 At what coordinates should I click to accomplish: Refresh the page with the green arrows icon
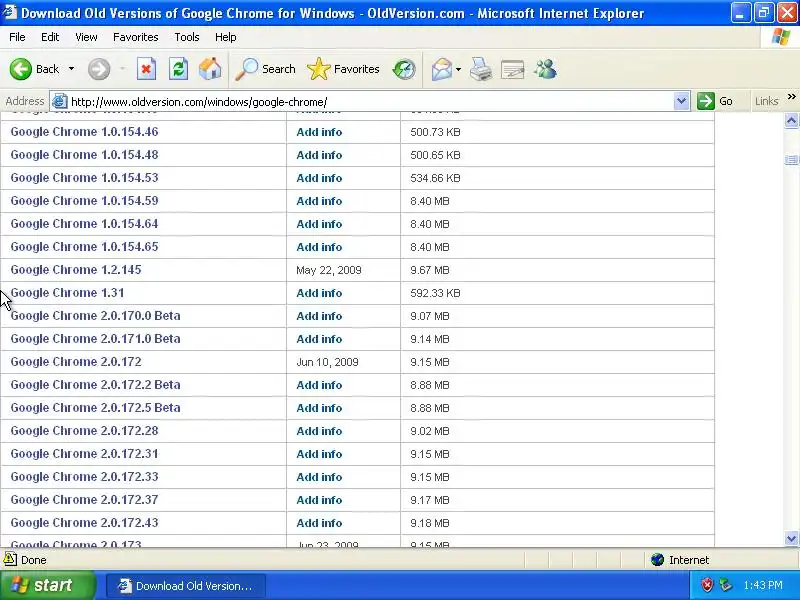(179, 69)
